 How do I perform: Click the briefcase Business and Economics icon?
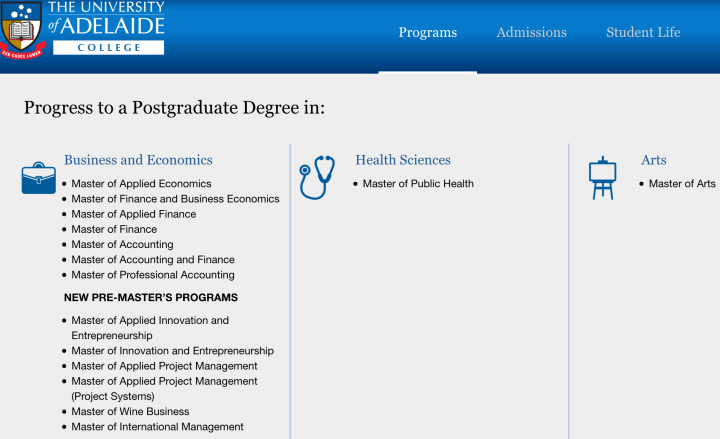(39, 178)
